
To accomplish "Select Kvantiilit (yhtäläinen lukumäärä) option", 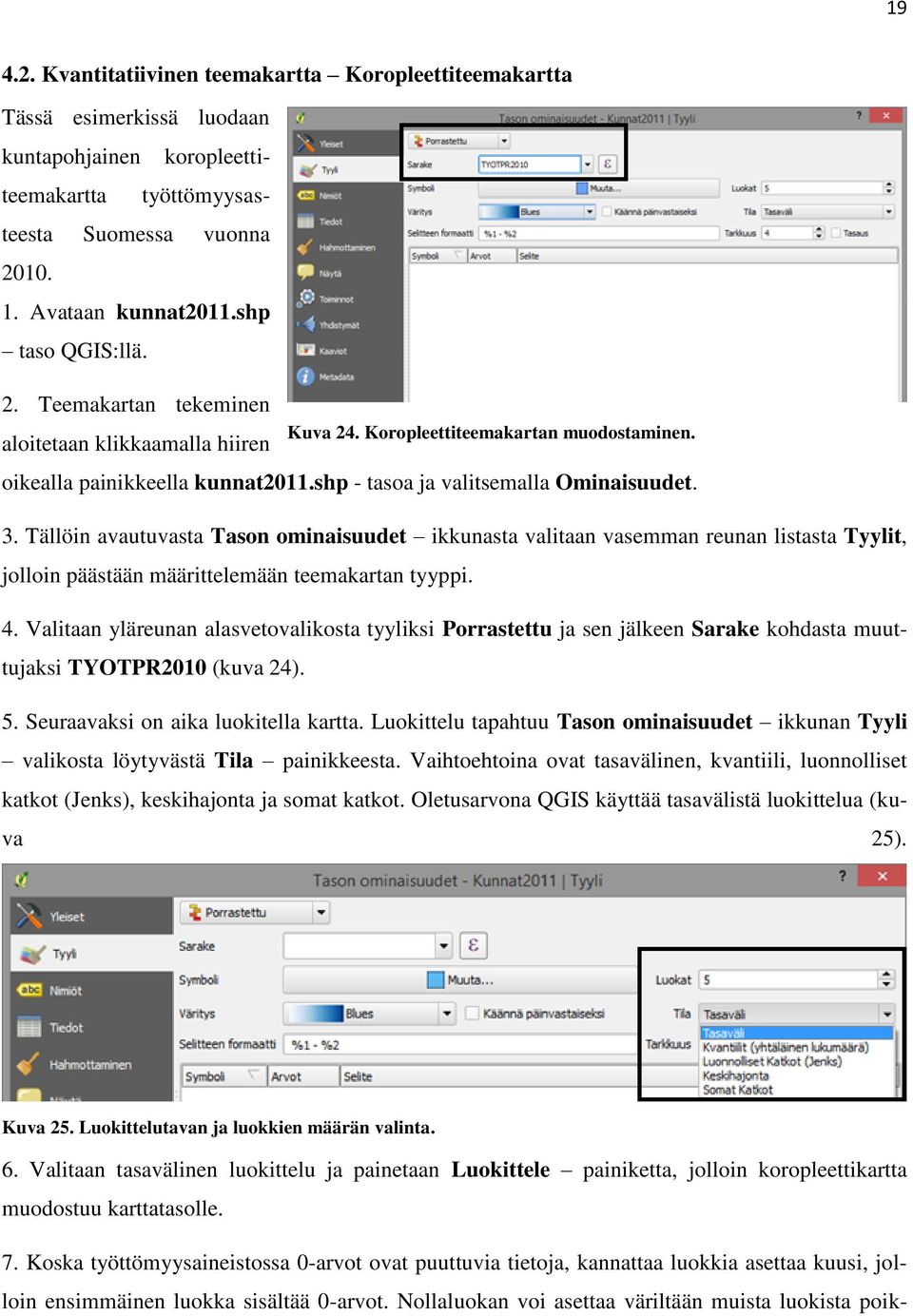I will (x=797, y=1047).
